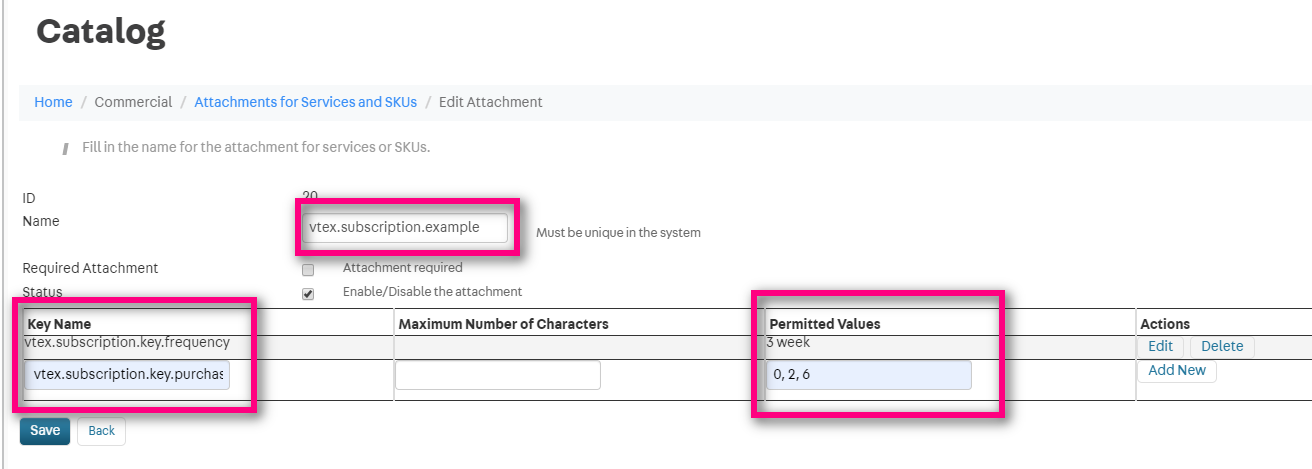Click the Add New button

[1177, 370]
